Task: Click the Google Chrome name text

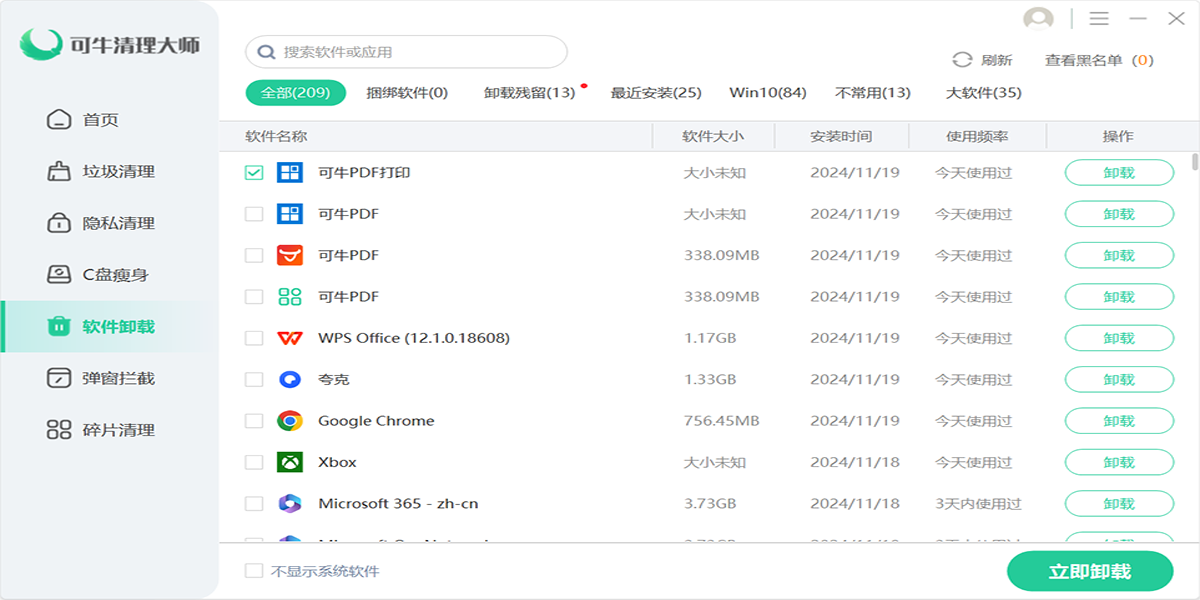Action: [376, 421]
